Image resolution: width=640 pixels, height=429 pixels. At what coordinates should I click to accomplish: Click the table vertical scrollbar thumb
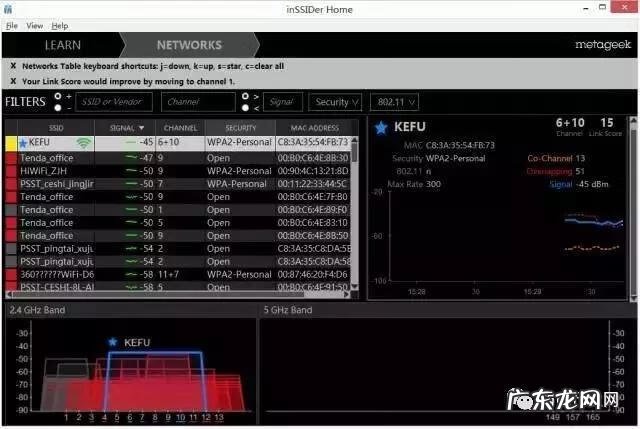(x=355, y=152)
